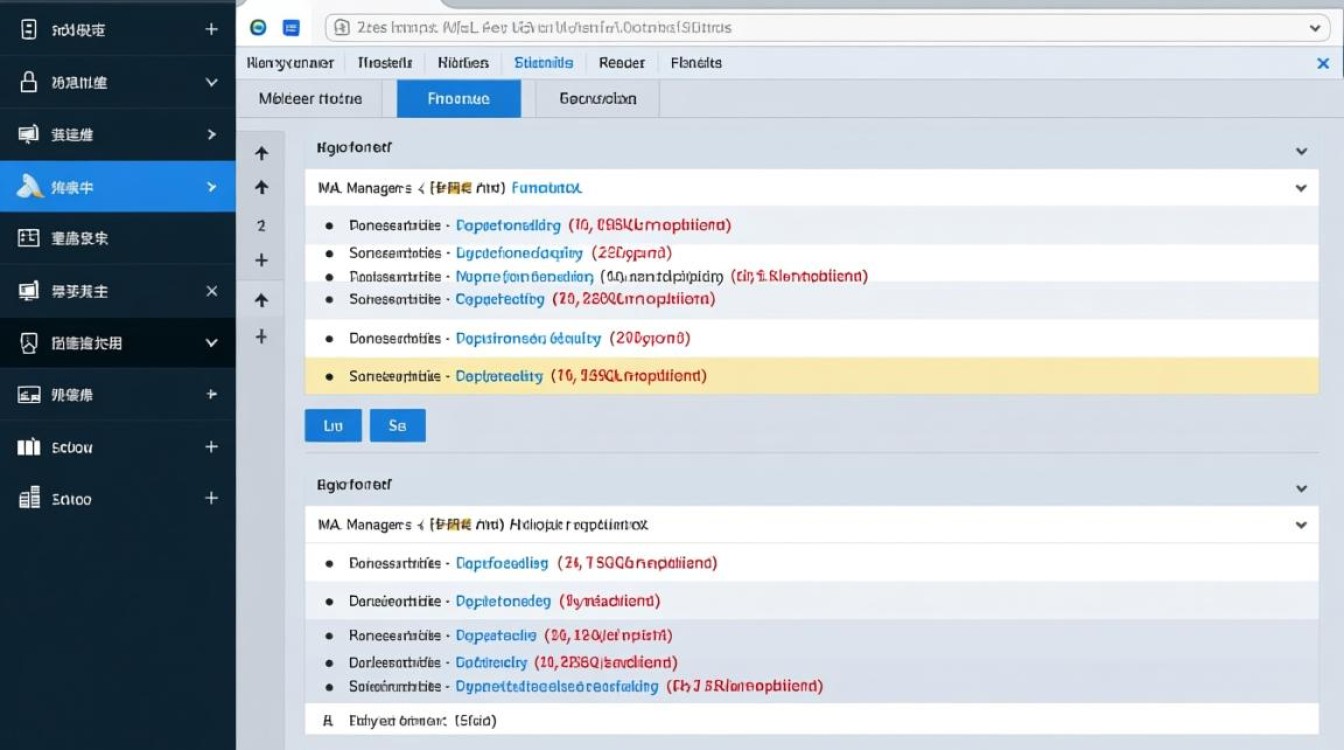The height and width of the screenshot is (750, 1344).
Task: Click the blue Lu button
Action: 332,425
